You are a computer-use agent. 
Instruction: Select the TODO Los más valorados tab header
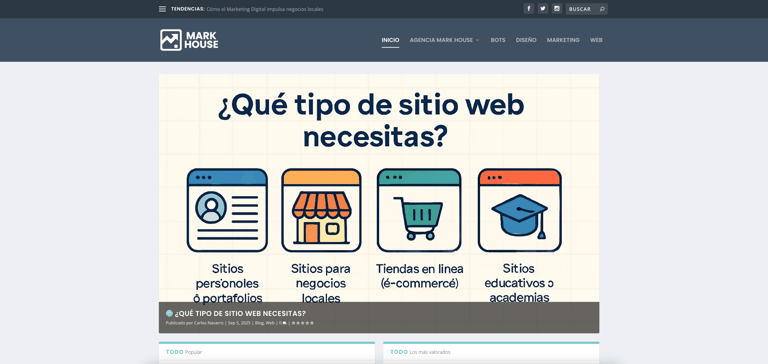tap(420, 352)
